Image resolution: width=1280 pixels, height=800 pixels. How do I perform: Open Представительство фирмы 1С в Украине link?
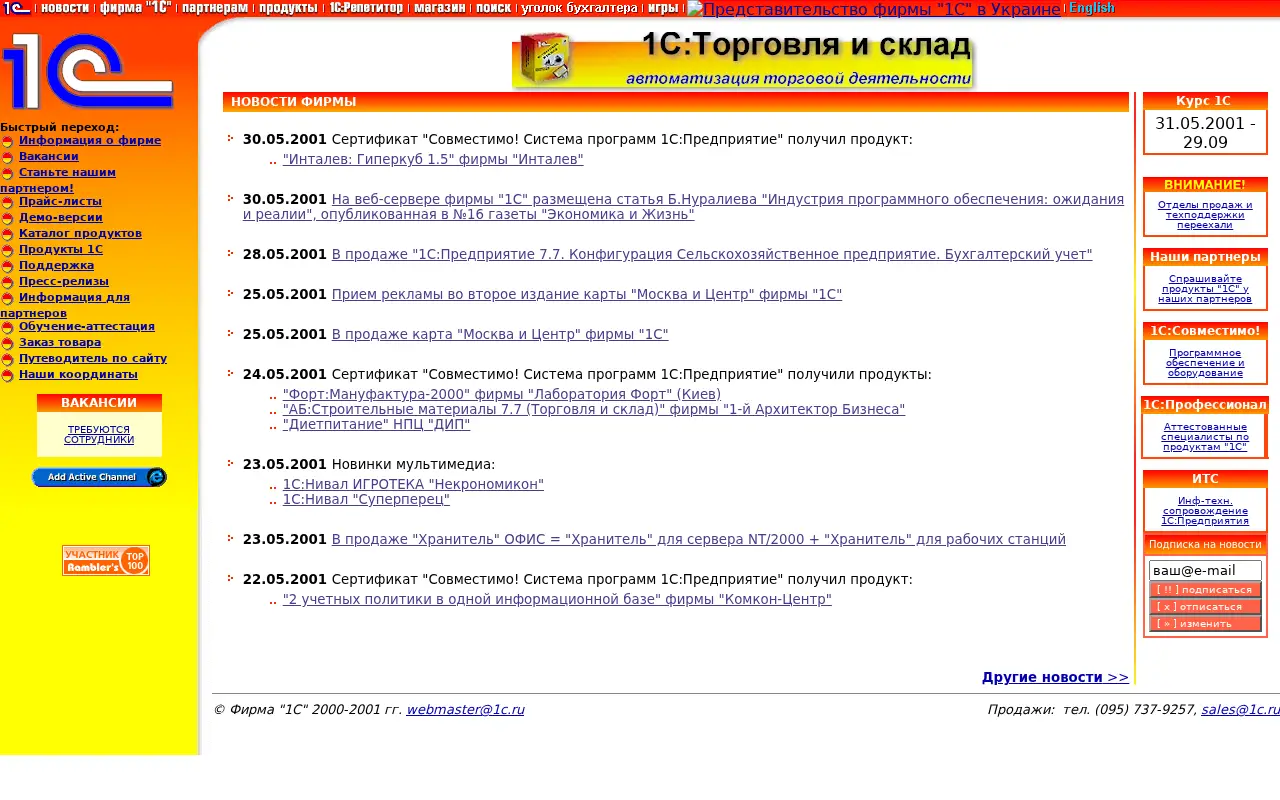(874, 10)
